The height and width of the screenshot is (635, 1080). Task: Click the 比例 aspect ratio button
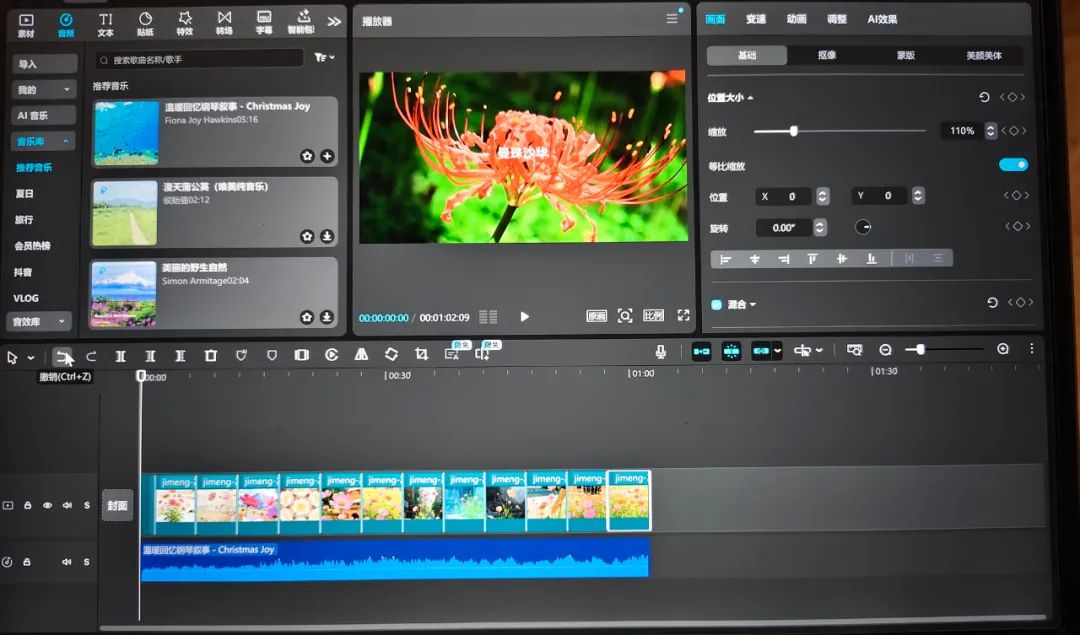[653, 315]
